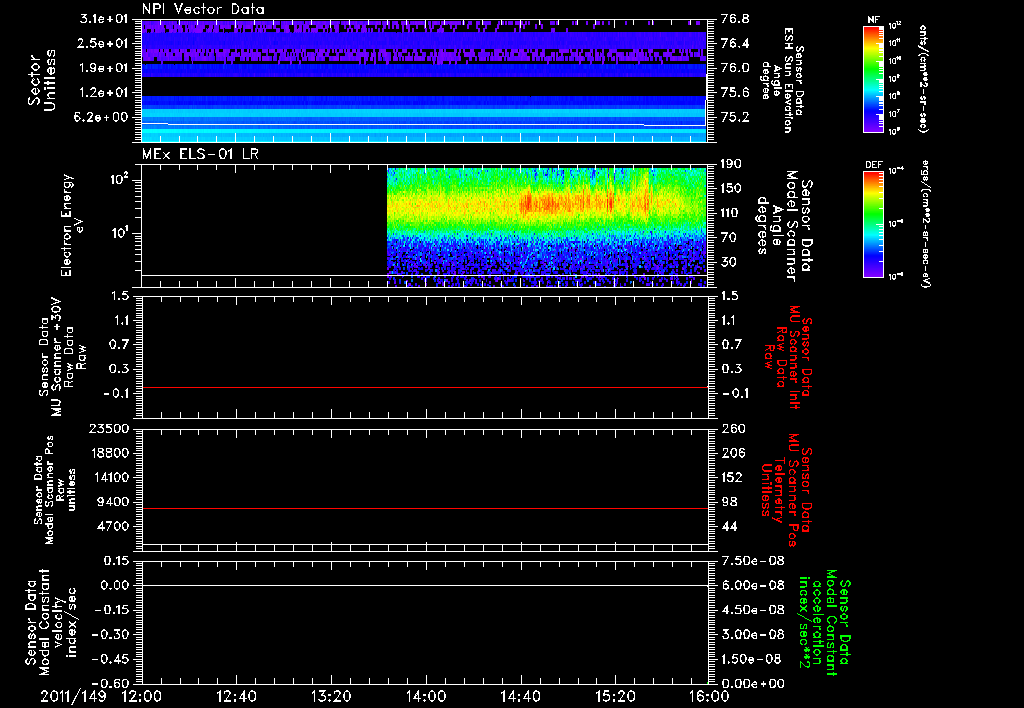This screenshot has width=1024, height=708.
Task: Click the "Electron Energy eV" axis title
Action: pyautogui.click(x=72, y=225)
